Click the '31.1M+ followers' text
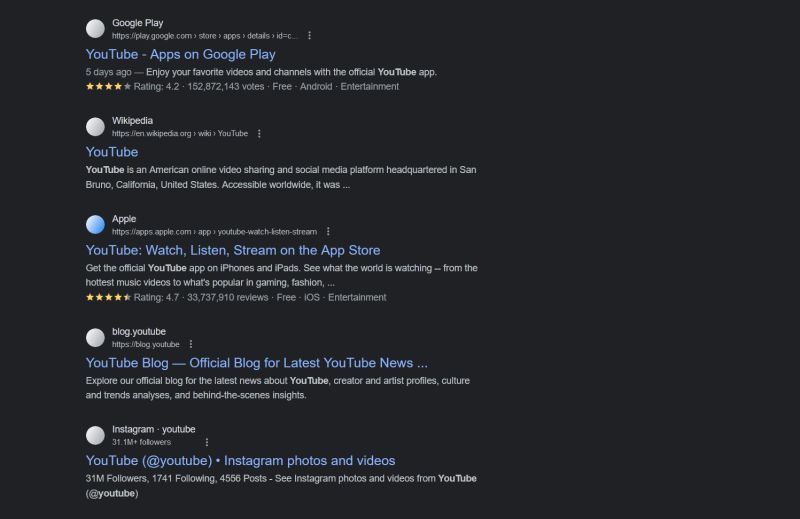 tap(141, 442)
